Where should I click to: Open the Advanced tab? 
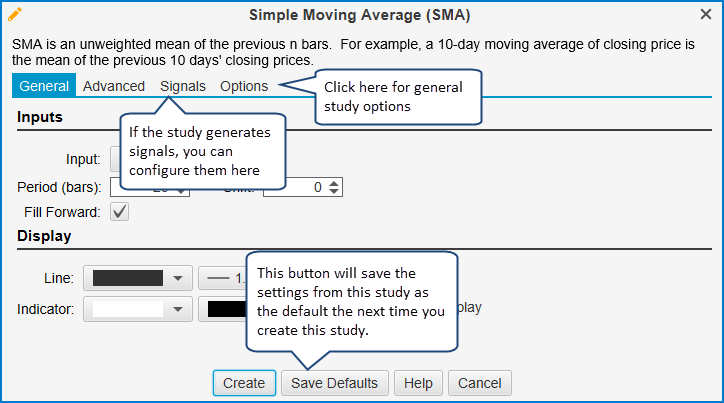[114, 86]
